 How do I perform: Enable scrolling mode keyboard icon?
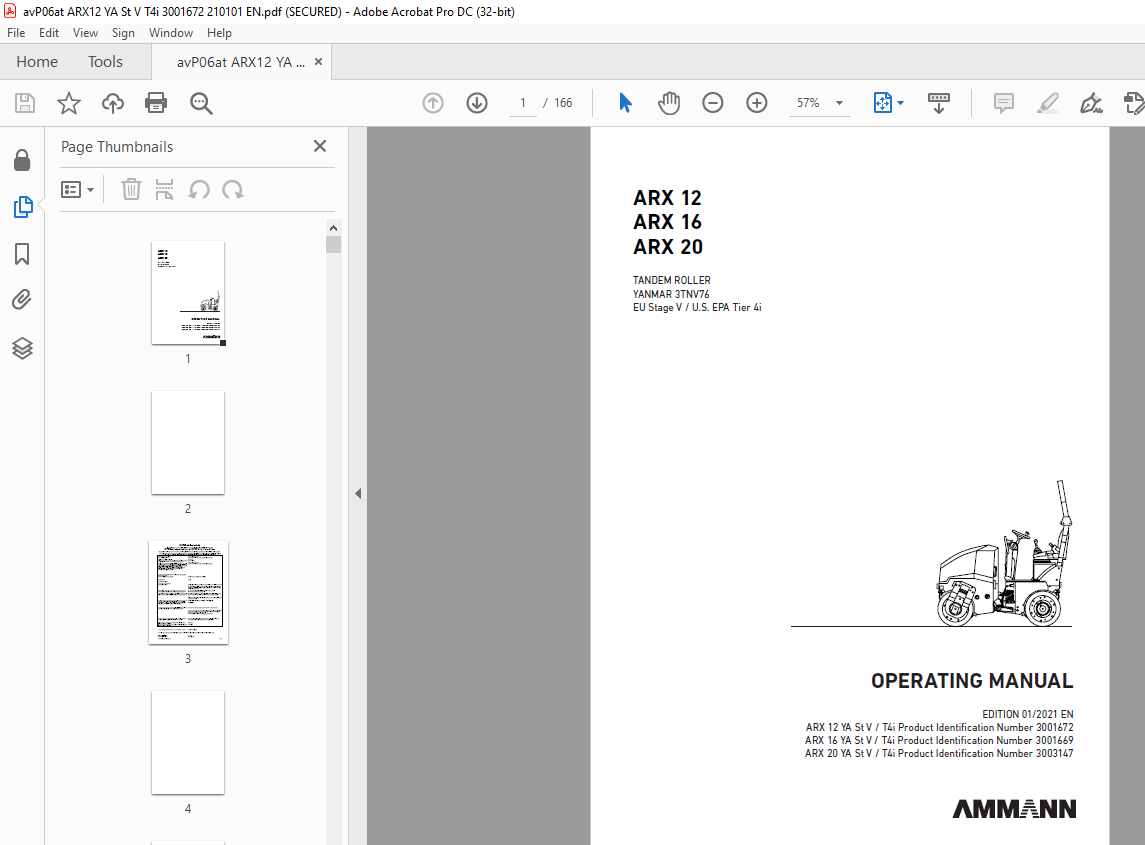pos(938,103)
